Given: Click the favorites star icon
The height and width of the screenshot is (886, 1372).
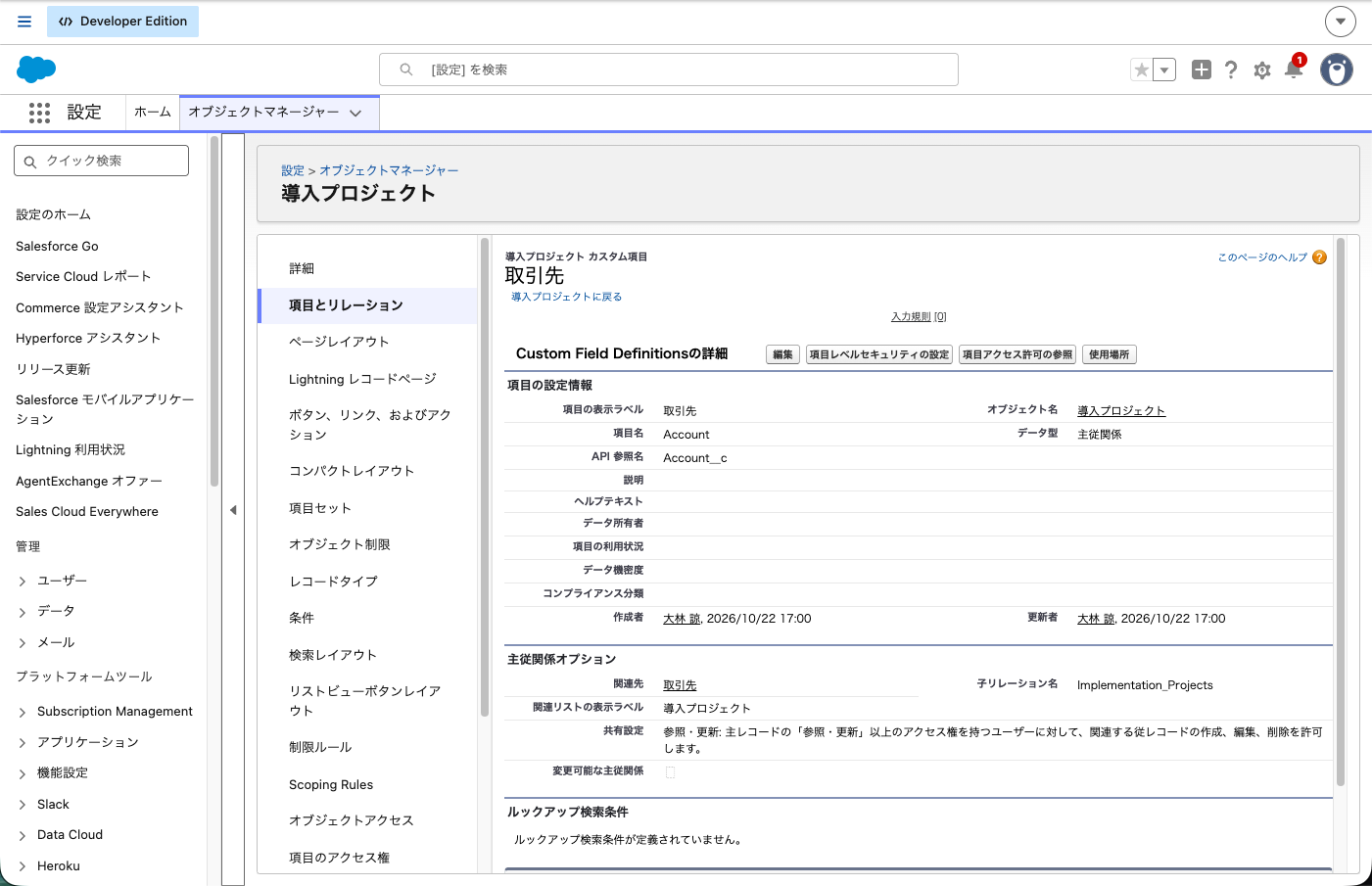Looking at the screenshot, I should [x=1142, y=70].
